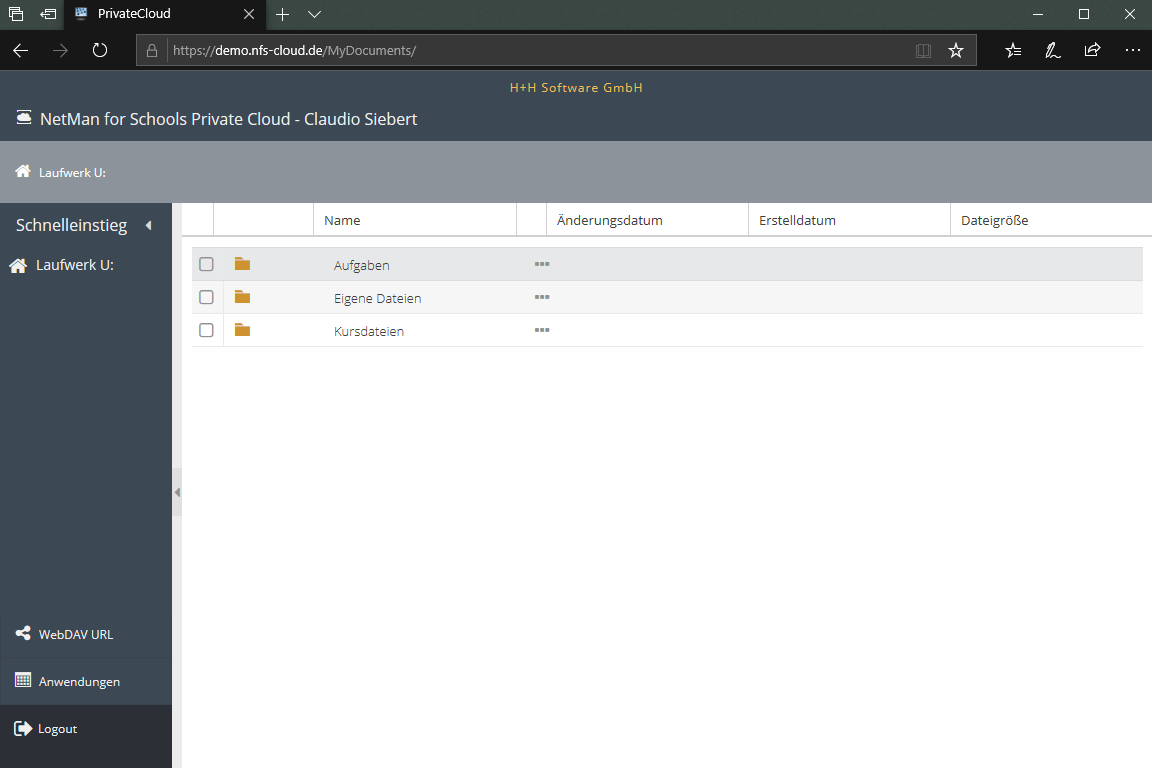Open the Kursdateien folder icon
Image resolution: width=1152 pixels, height=768 pixels.
[242, 330]
